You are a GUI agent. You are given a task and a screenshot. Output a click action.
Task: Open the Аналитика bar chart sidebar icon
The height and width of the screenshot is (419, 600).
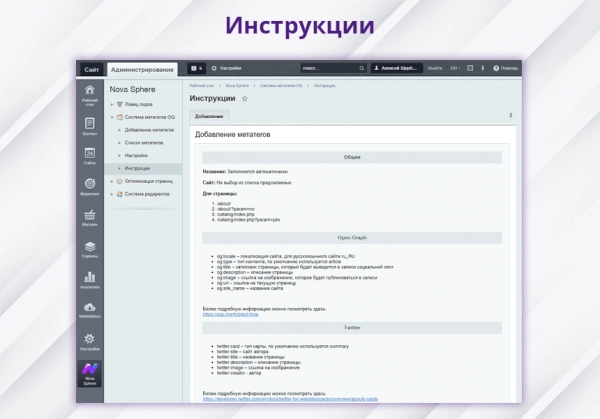point(90,280)
